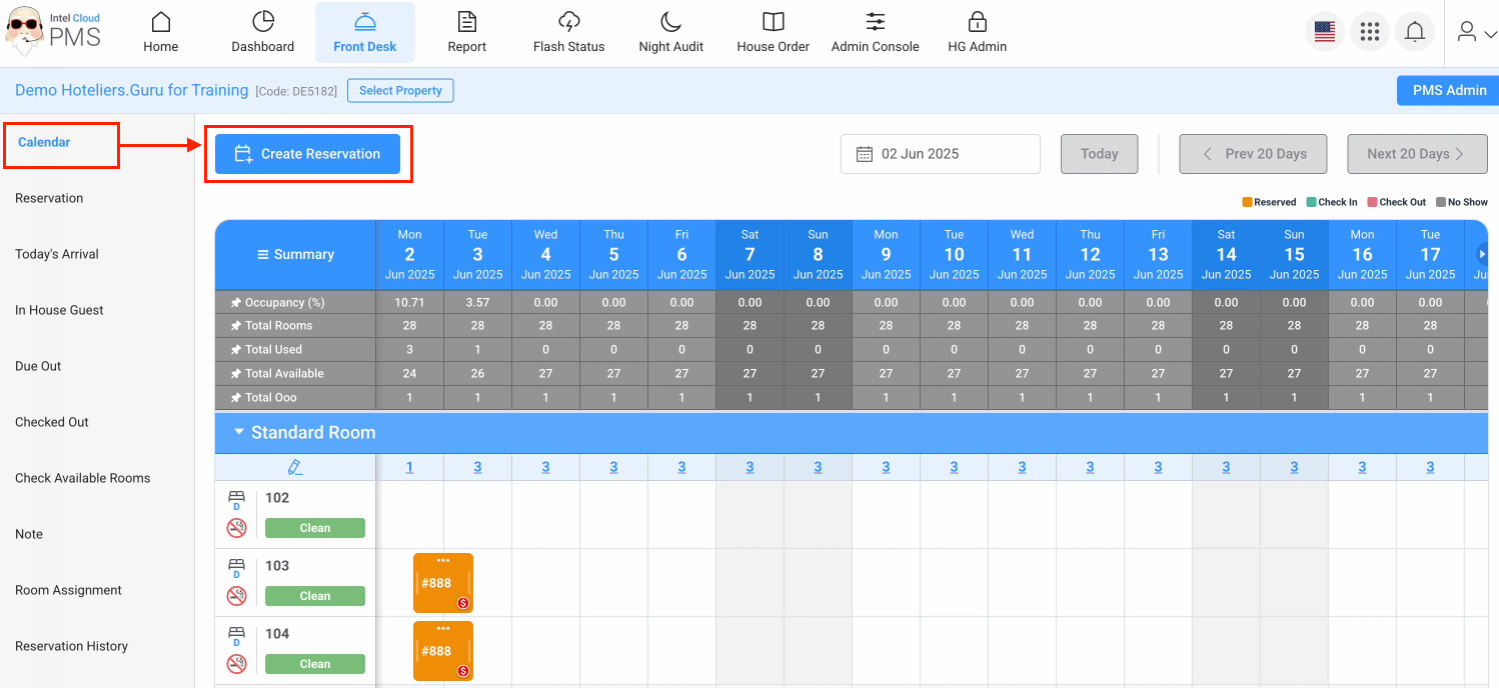
Task: Go to Next 20 Days
Action: click(1416, 154)
